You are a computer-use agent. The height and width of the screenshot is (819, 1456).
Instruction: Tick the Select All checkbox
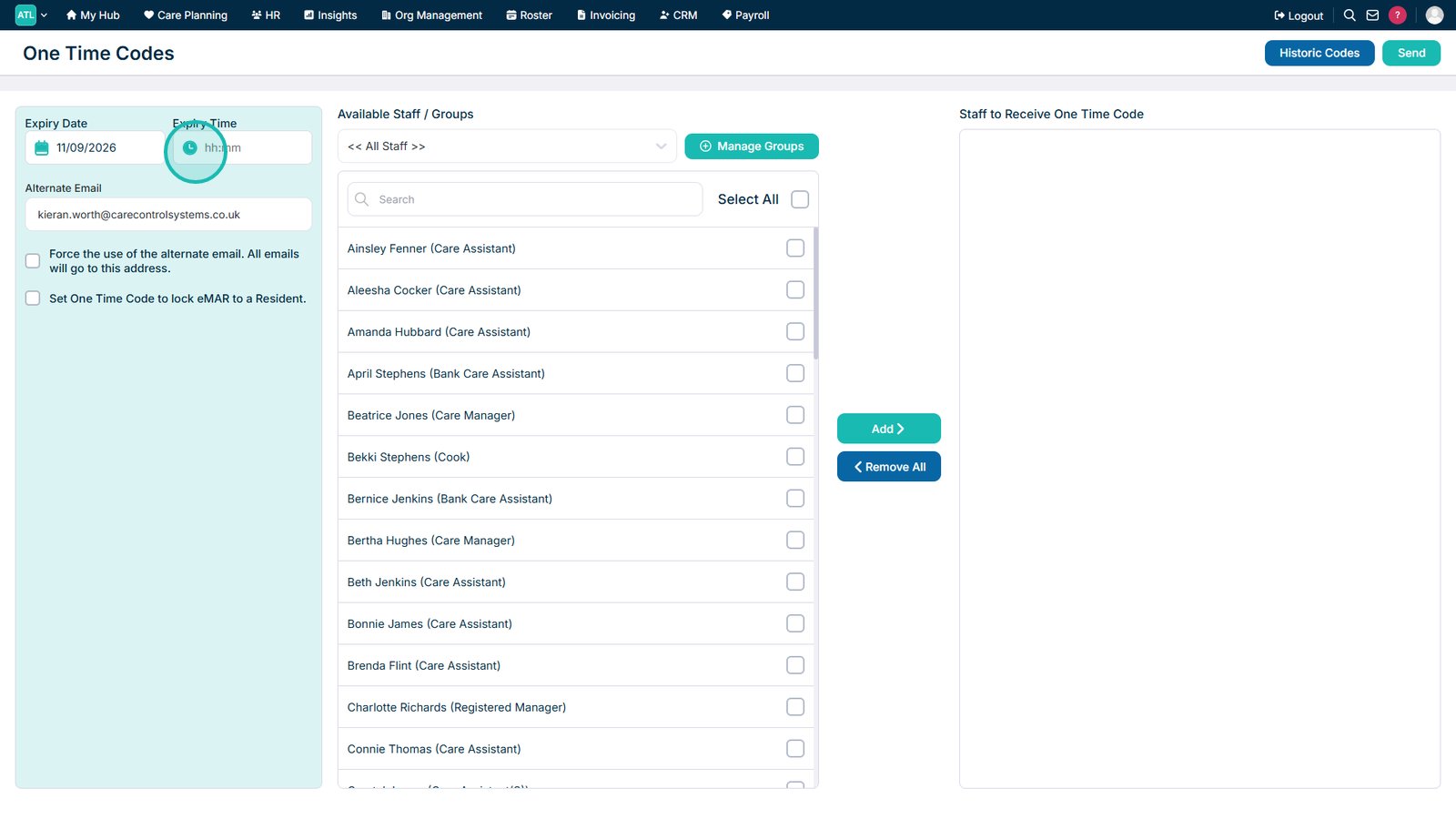click(x=800, y=199)
